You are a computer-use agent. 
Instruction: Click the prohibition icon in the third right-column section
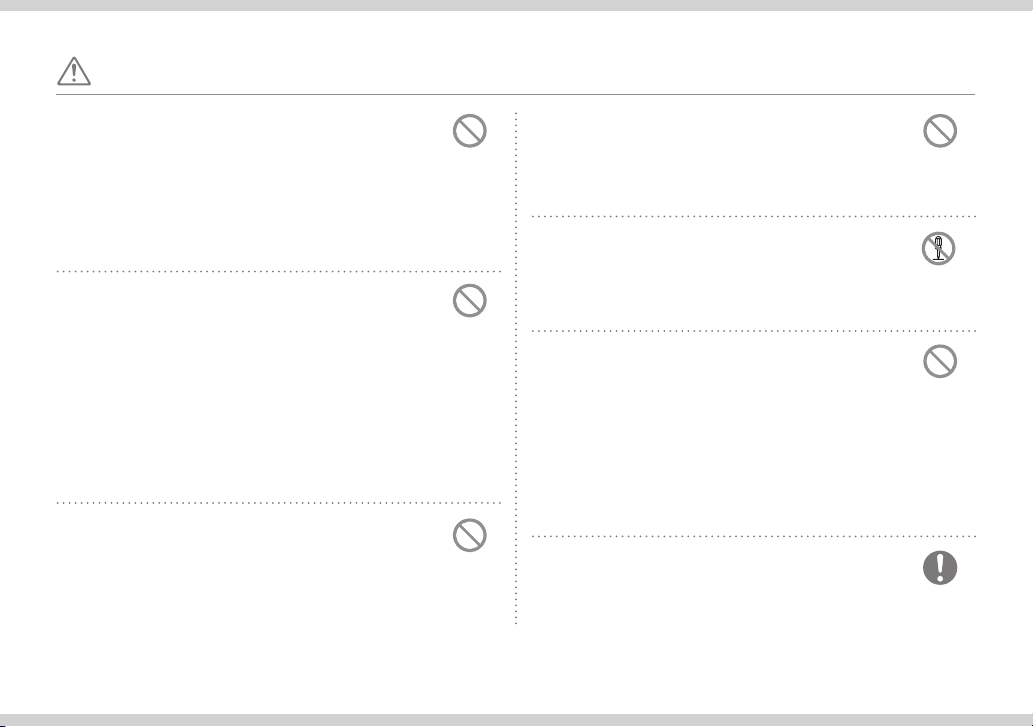tap(940, 361)
